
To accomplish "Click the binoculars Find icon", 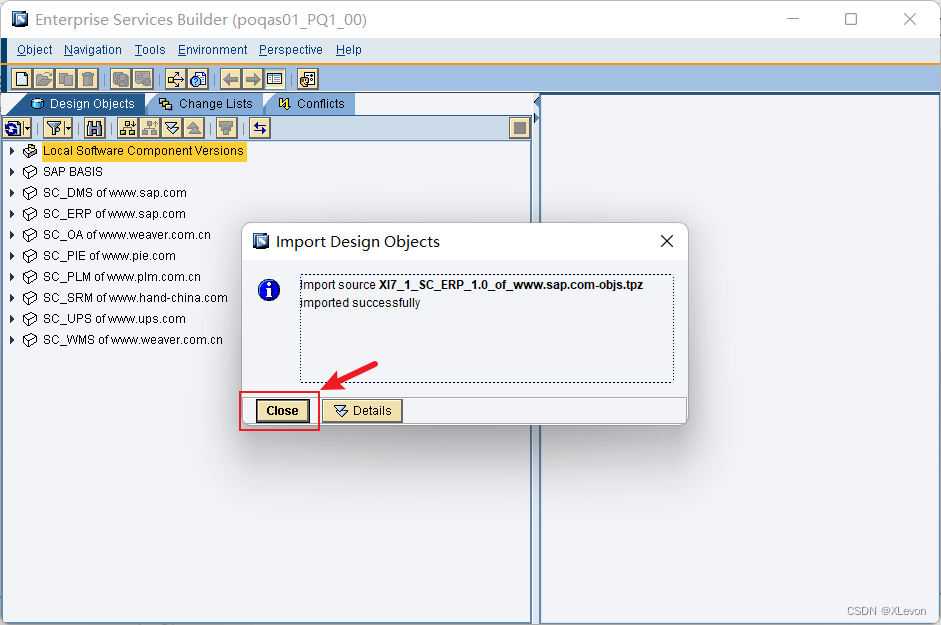I will (94, 128).
